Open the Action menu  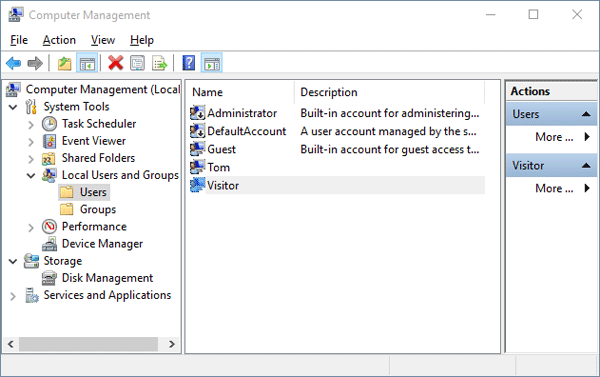click(59, 40)
